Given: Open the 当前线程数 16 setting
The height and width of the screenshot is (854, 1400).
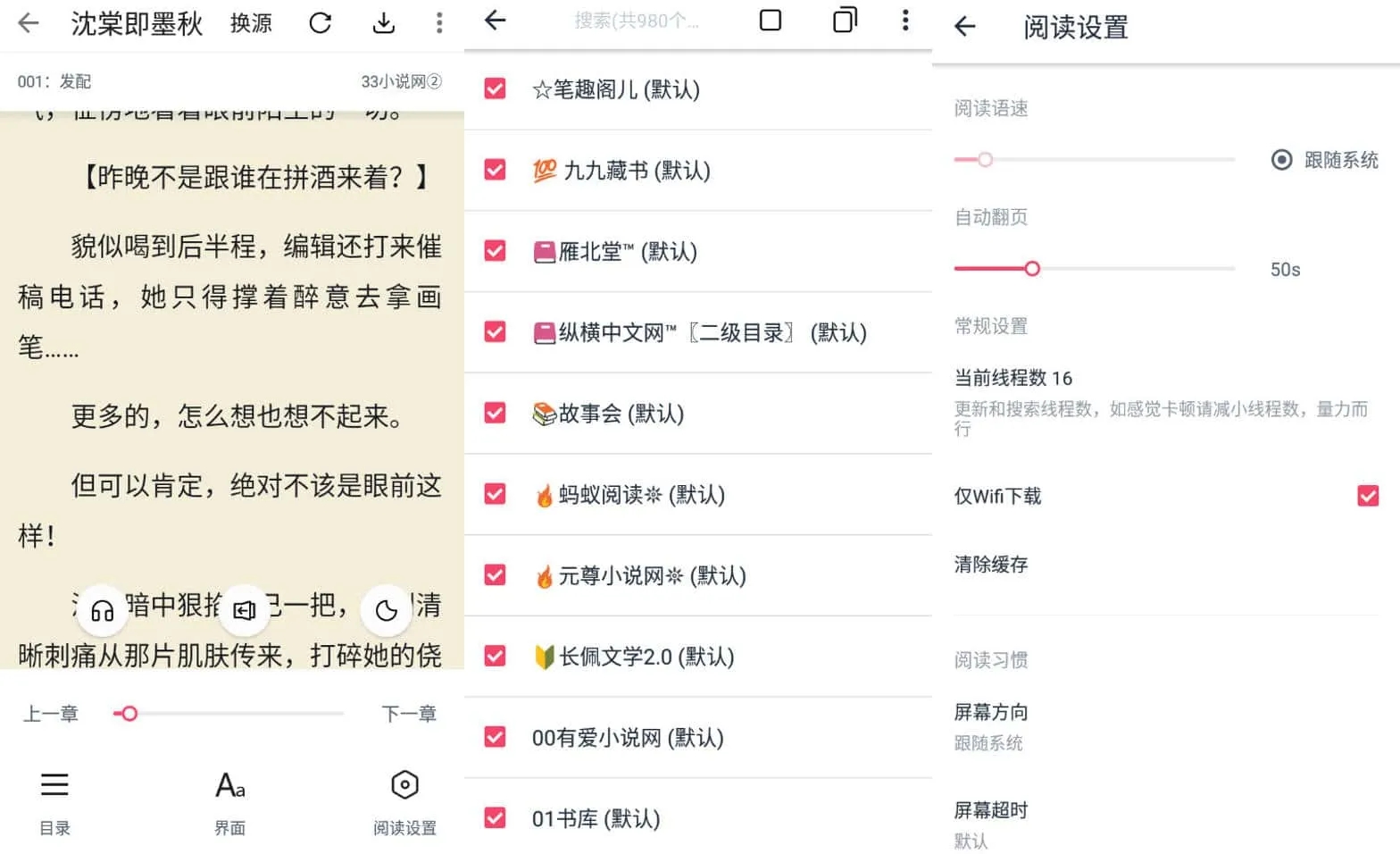Looking at the screenshot, I should (x=1013, y=378).
